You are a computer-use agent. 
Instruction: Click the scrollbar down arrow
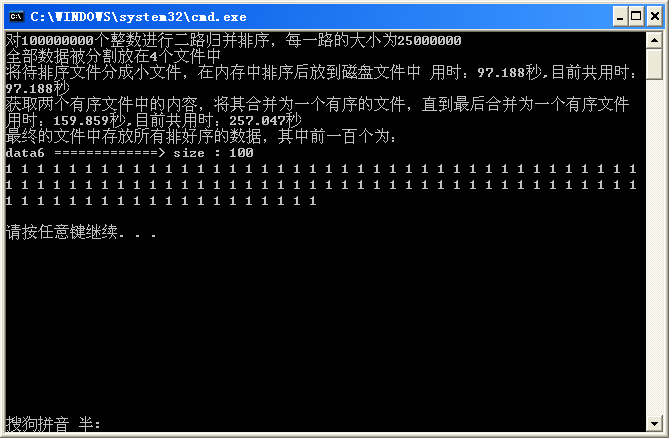click(654, 423)
